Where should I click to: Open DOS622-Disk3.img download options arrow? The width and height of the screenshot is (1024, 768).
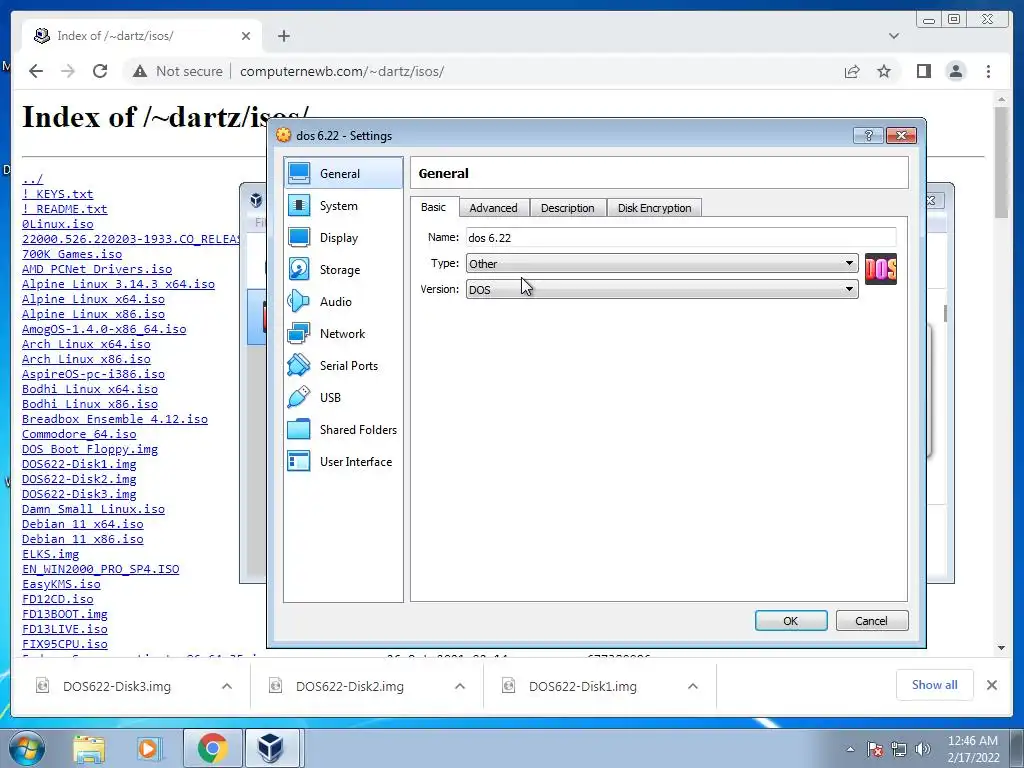[227, 686]
